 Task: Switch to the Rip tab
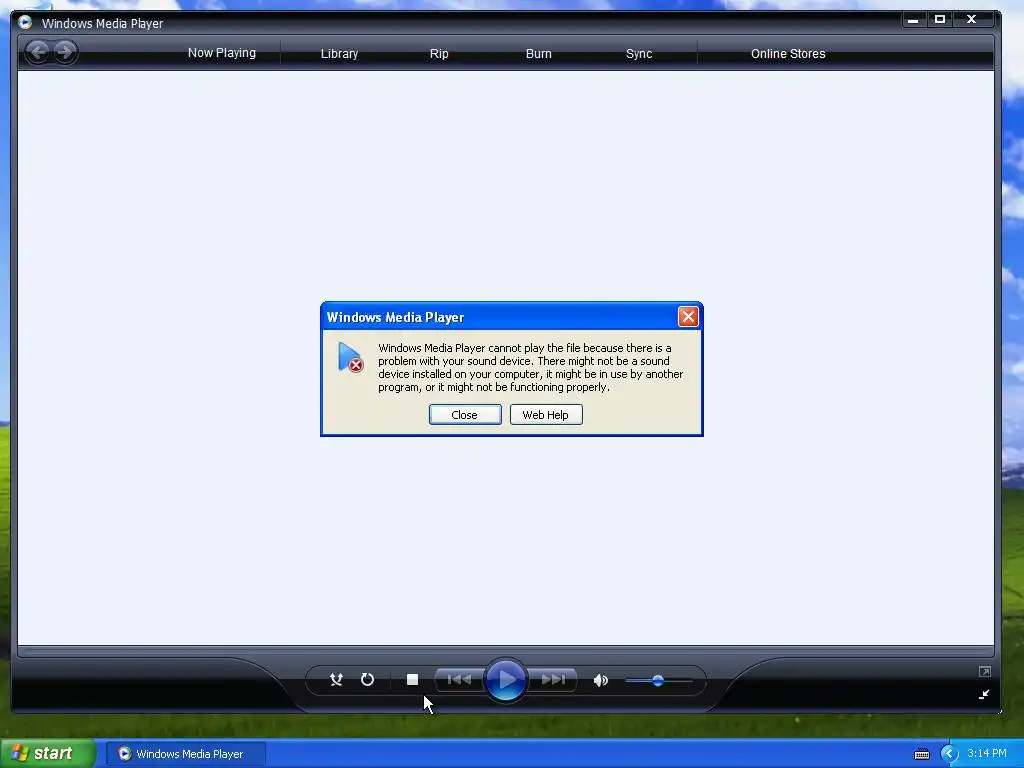point(439,54)
